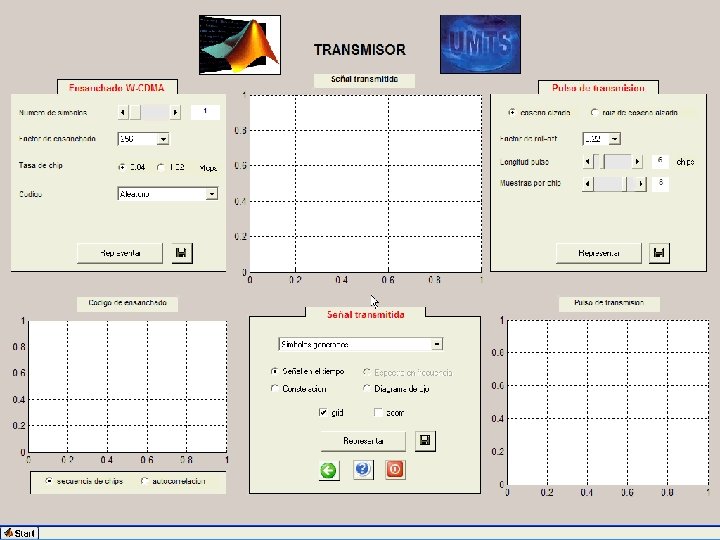Image resolution: width=720 pixels, height=540 pixels.
Task: Click Representar in the Señal transmitida panel
Action: pyautogui.click(x=363, y=441)
